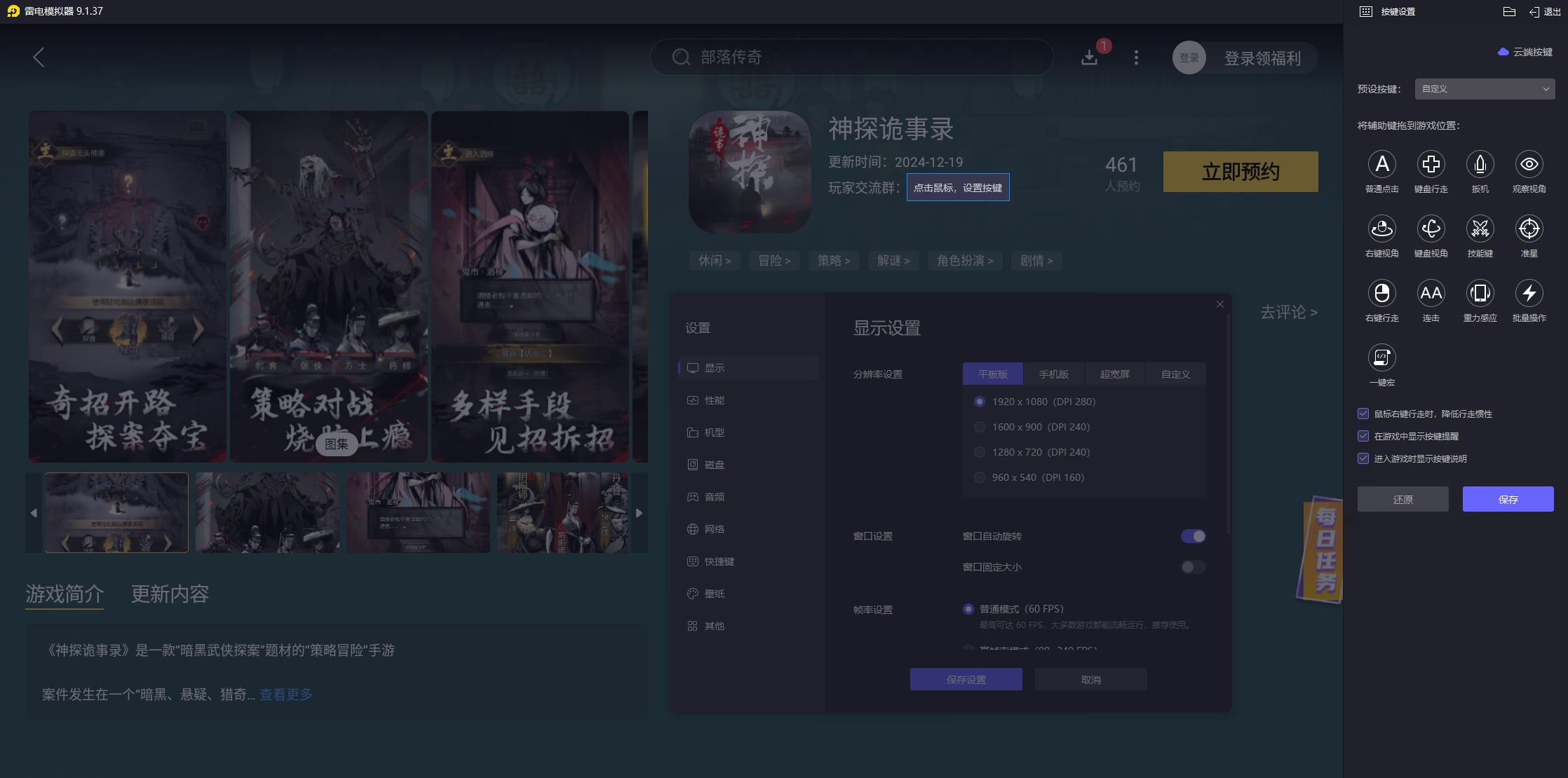Select the 一键宏 macro icon
The width and height of the screenshot is (1568, 778).
pyautogui.click(x=1381, y=357)
